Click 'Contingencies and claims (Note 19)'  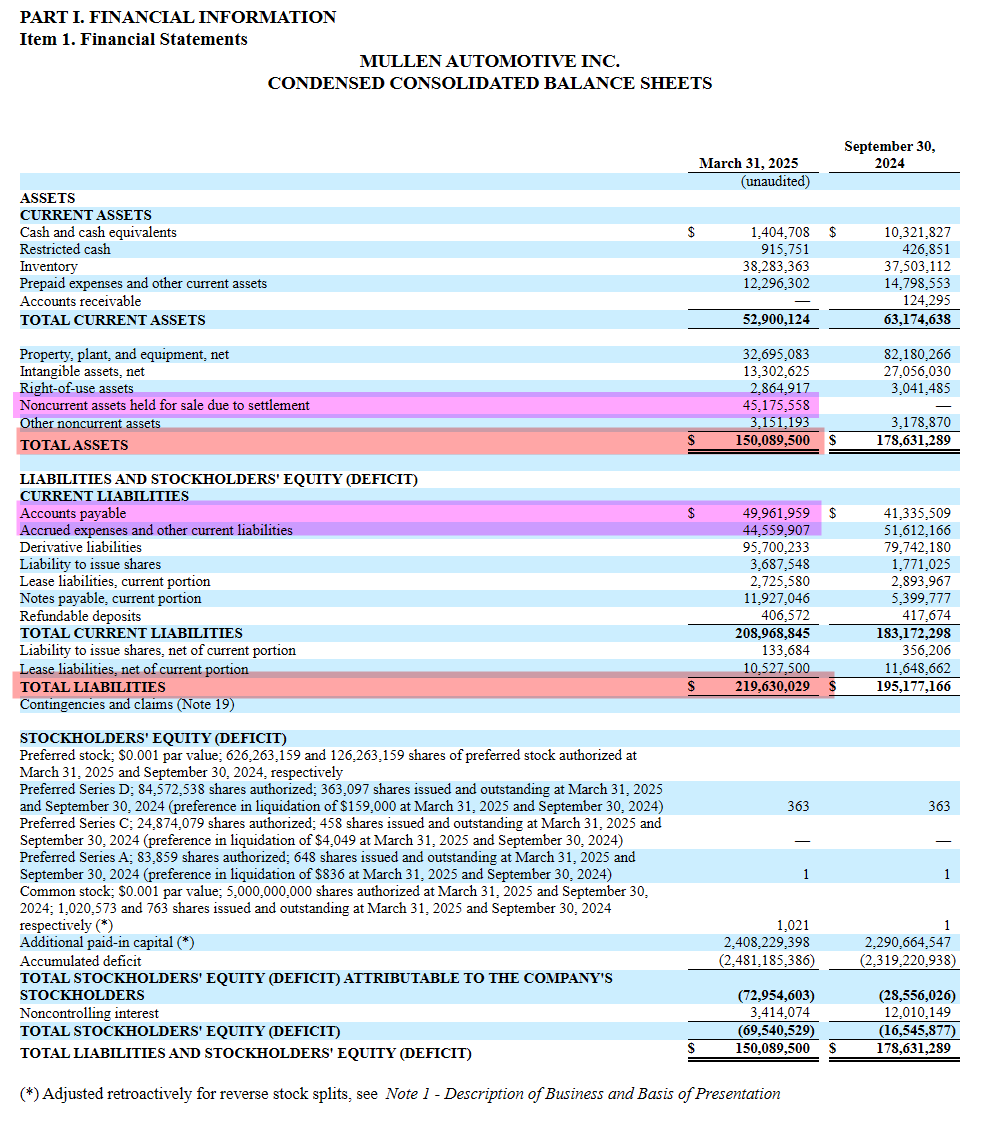pyautogui.click(x=127, y=704)
